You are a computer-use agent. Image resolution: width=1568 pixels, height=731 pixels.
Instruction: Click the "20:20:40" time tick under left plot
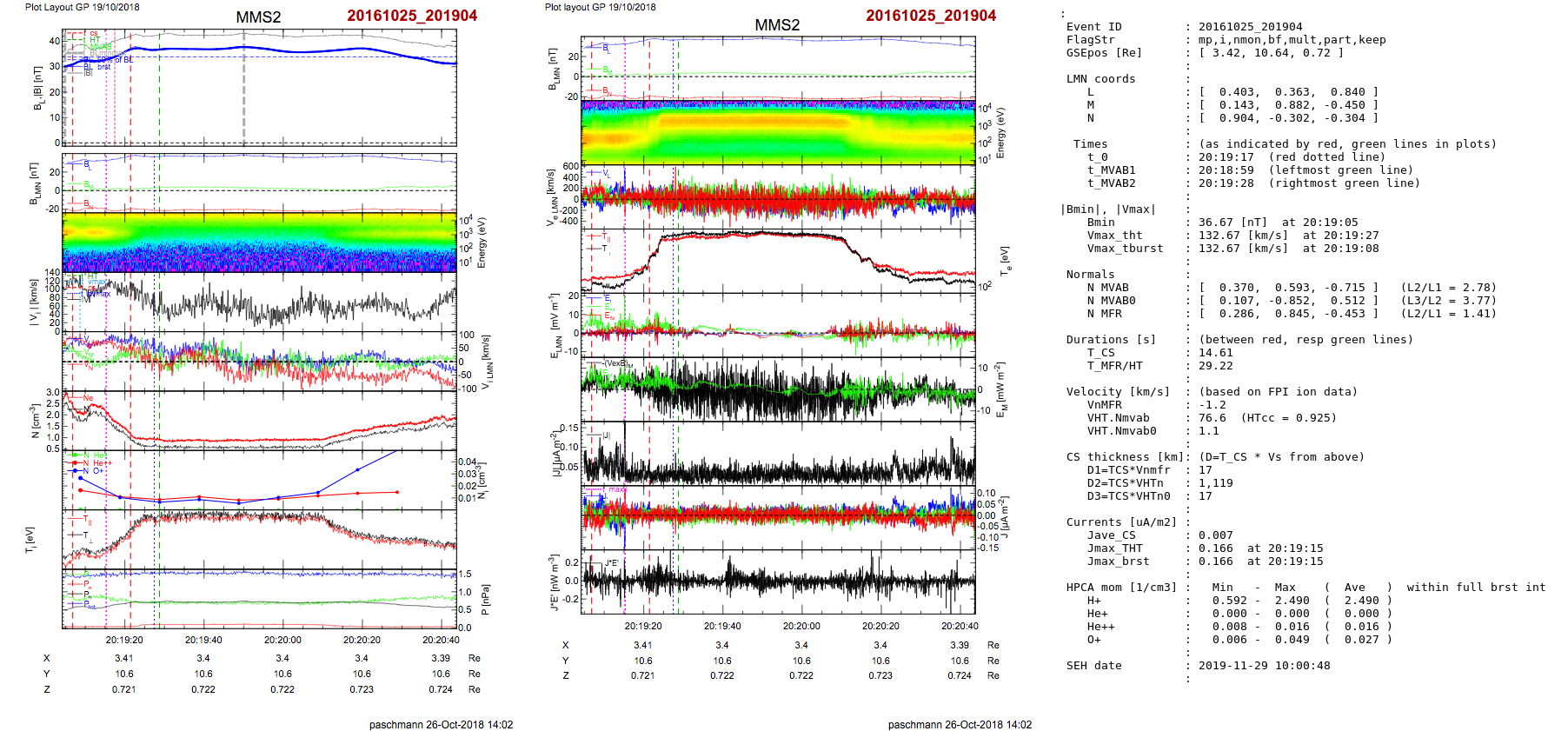(441, 640)
